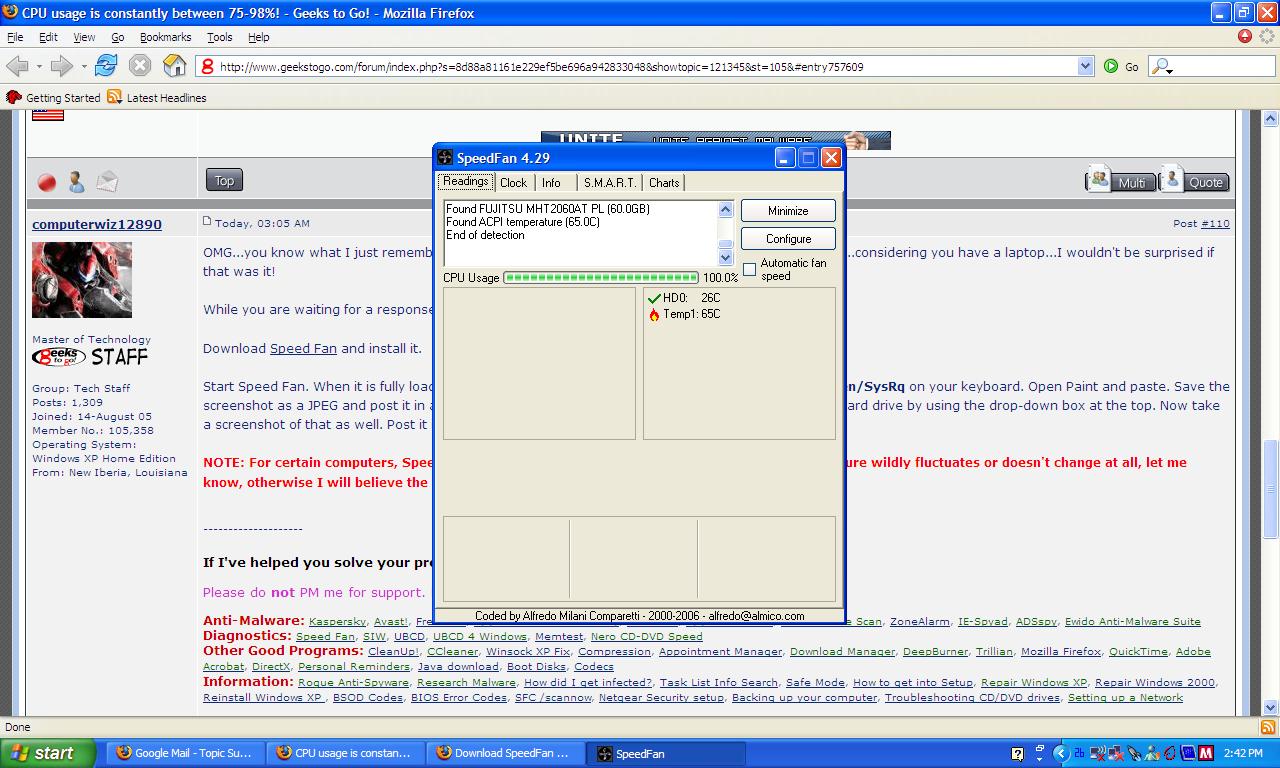Go to the Firefox Home page icon
1280x768 pixels.
175,66
